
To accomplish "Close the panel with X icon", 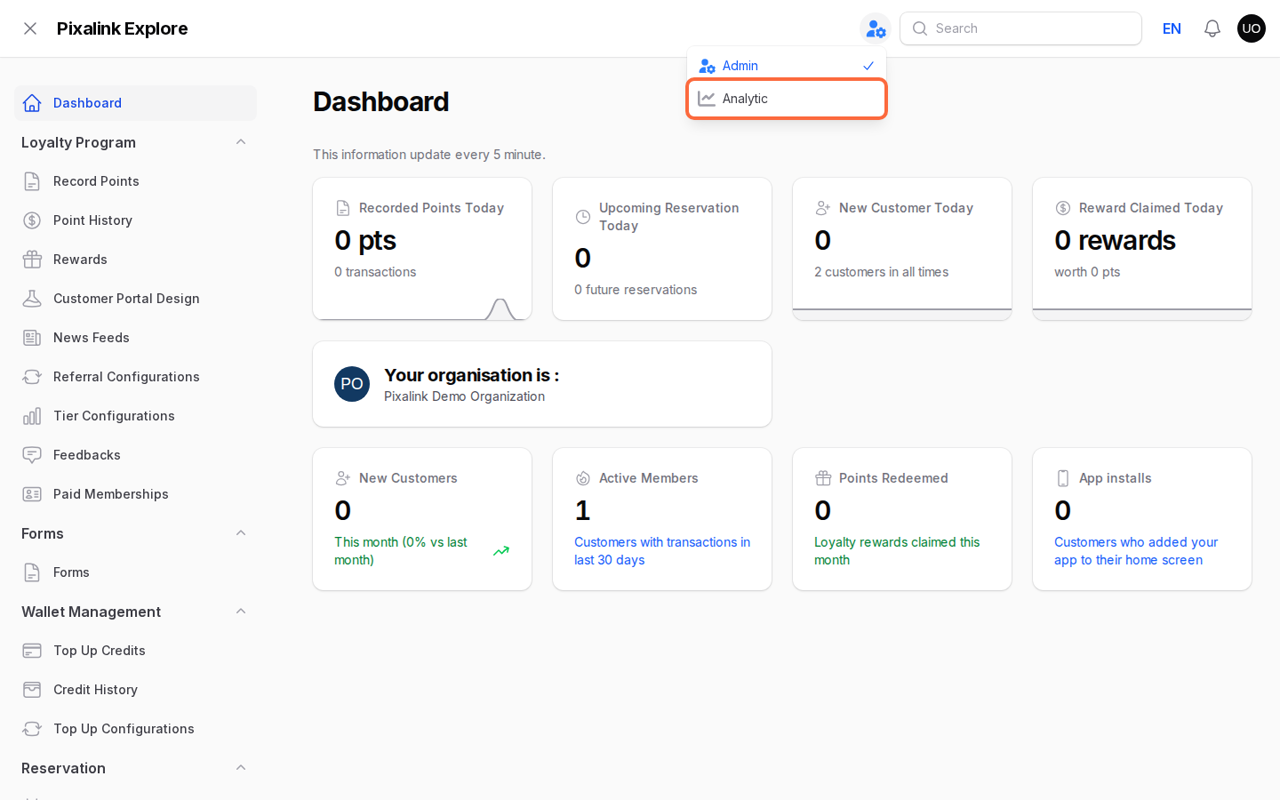I will pos(30,28).
